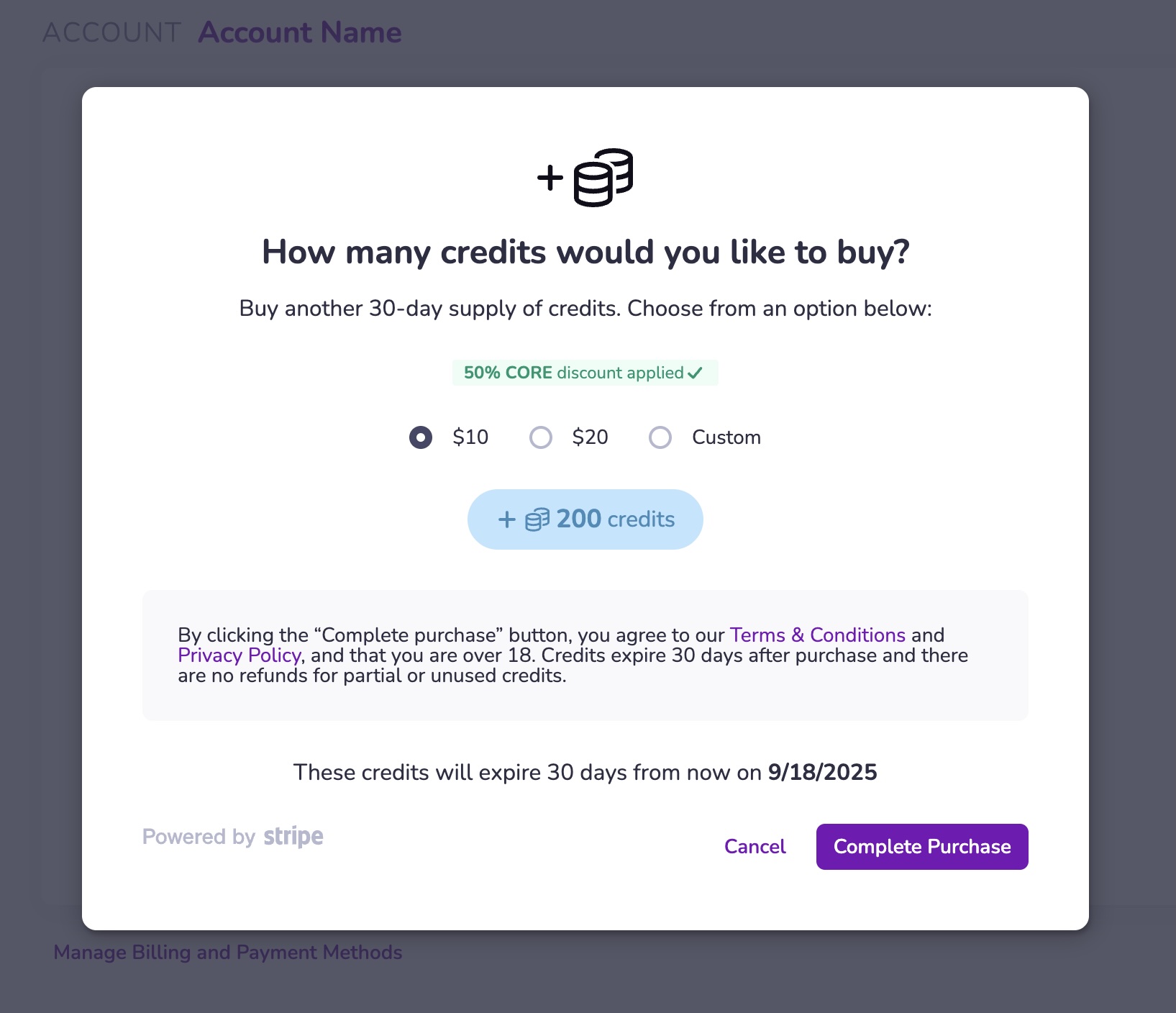Click Complete Purchase to buy credits
1176x1013 pixels.
point(921,847)
